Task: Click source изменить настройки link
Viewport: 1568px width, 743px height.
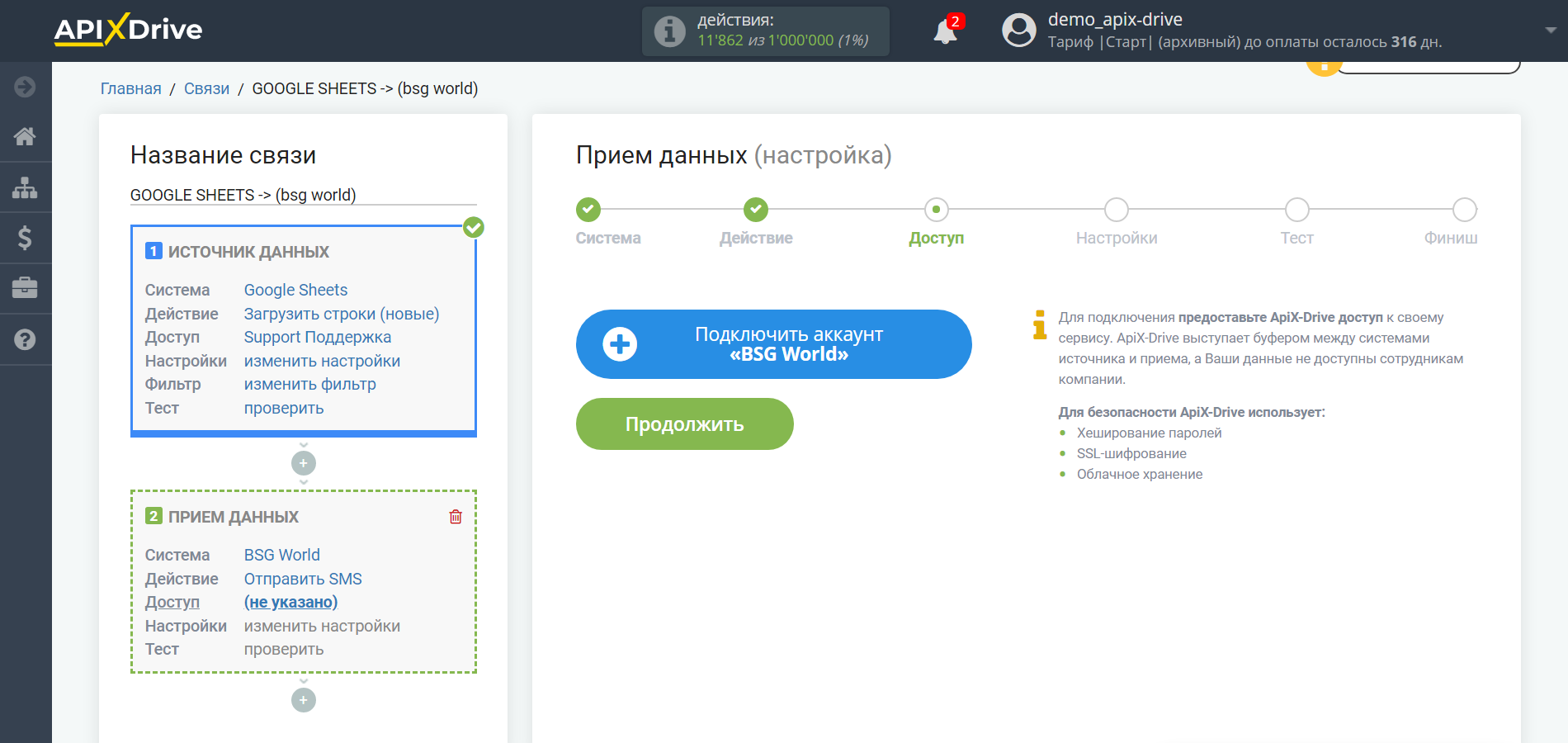Action: pyautogui.click(x=322, y=361)
